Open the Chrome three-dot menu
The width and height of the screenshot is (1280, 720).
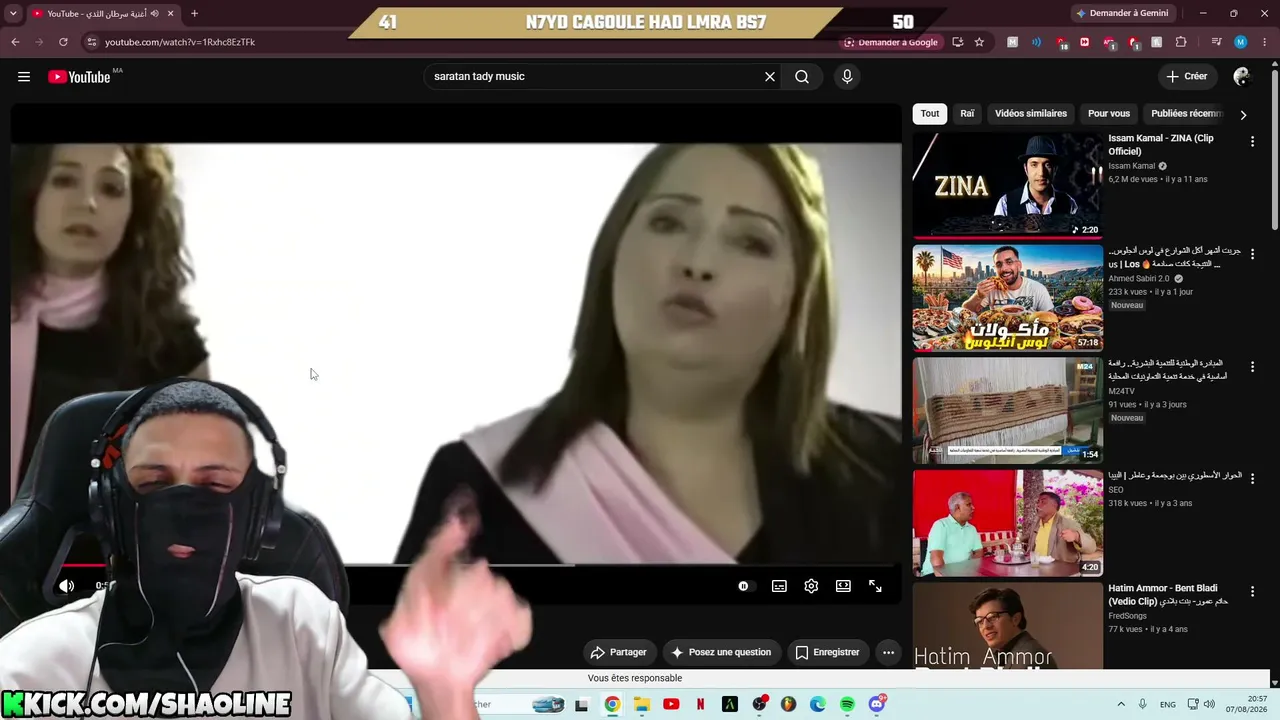(1264, 42)
